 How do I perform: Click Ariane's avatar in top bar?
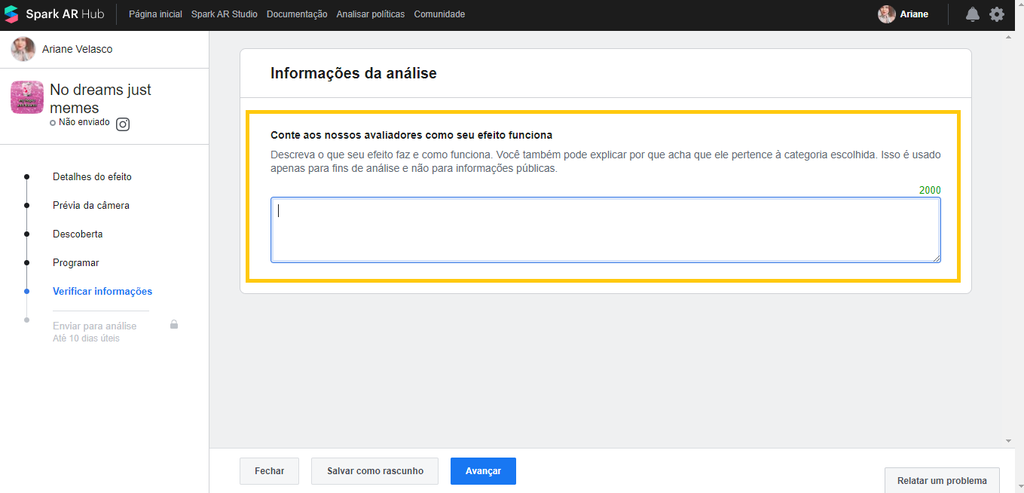coord(886,14)
